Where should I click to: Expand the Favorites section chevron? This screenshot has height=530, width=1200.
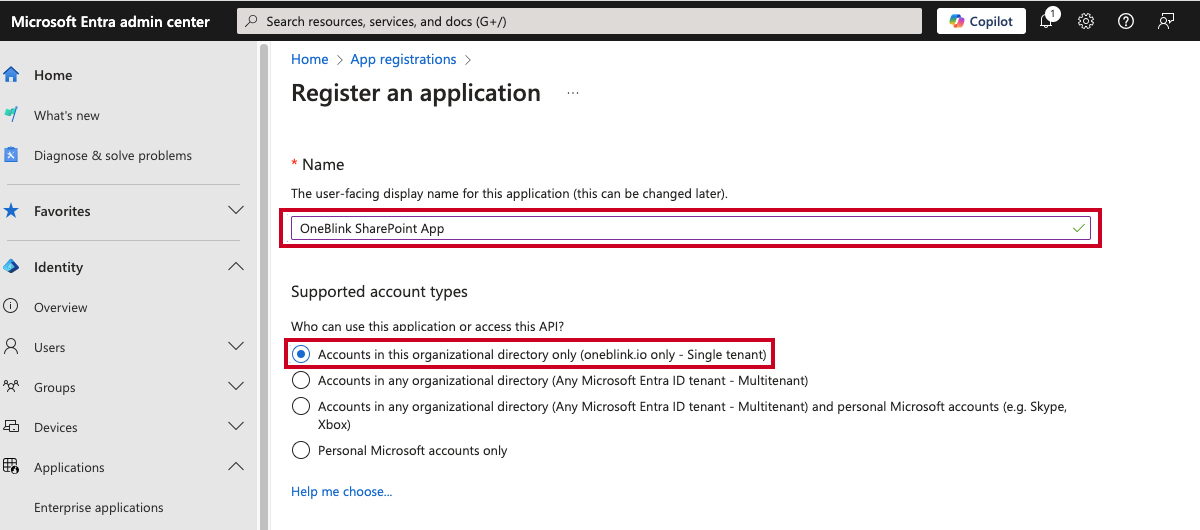click(236, 211)
